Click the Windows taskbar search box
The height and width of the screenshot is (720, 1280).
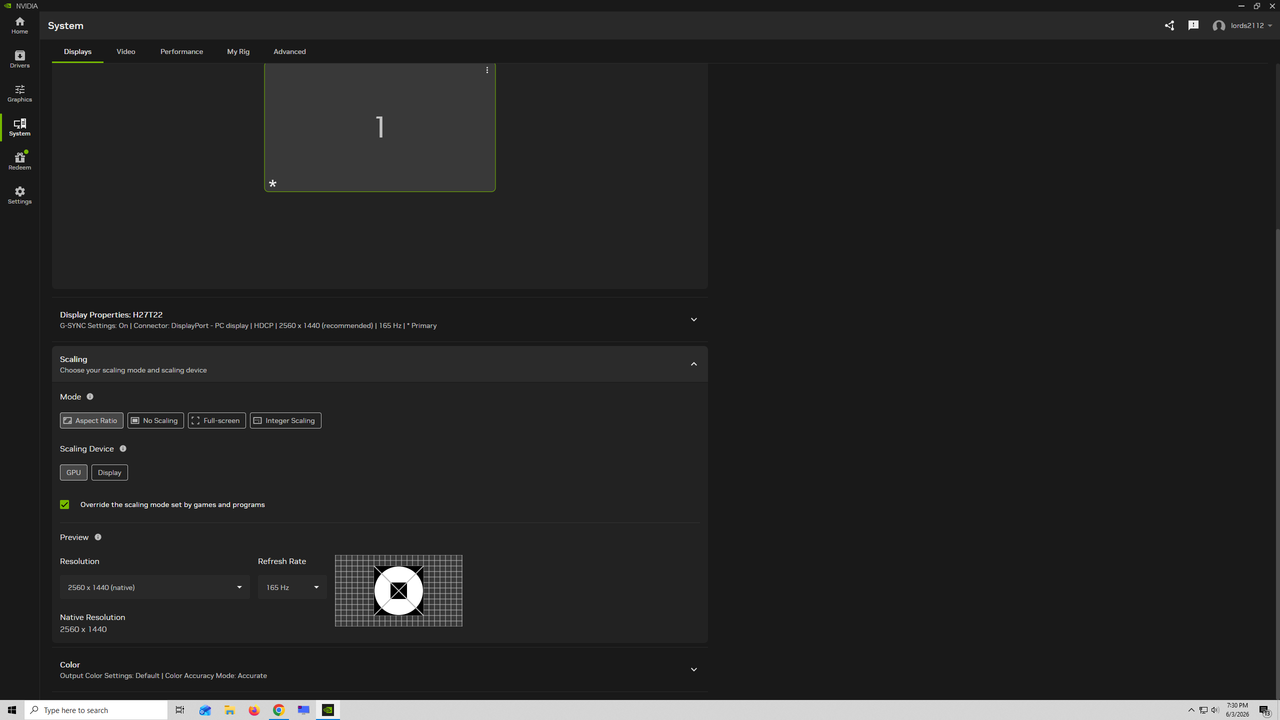pos(96,710)
